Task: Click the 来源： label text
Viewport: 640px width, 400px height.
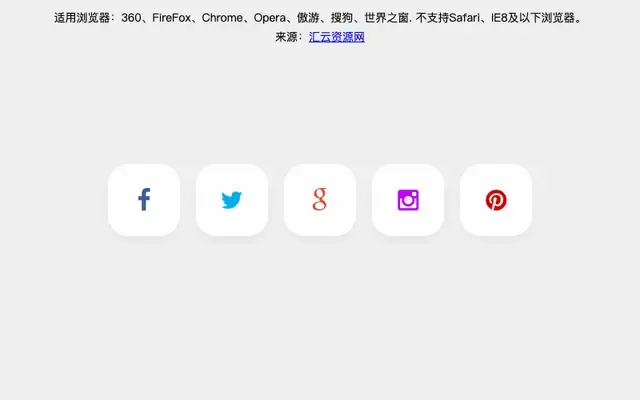Action: coord(291,37)
